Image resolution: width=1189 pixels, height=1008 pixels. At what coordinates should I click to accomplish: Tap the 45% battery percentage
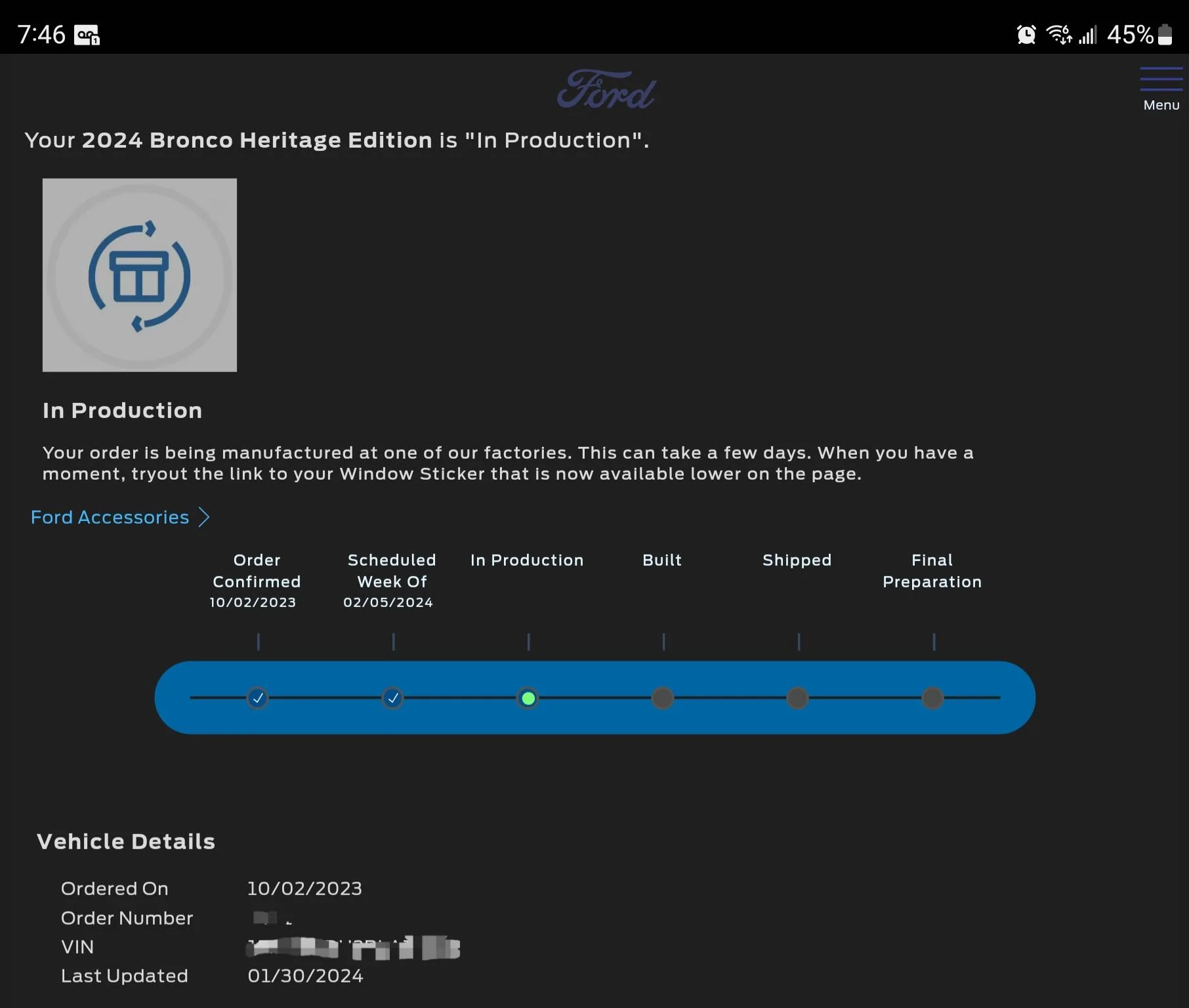pyautogui.click(x=1130, y=34)
